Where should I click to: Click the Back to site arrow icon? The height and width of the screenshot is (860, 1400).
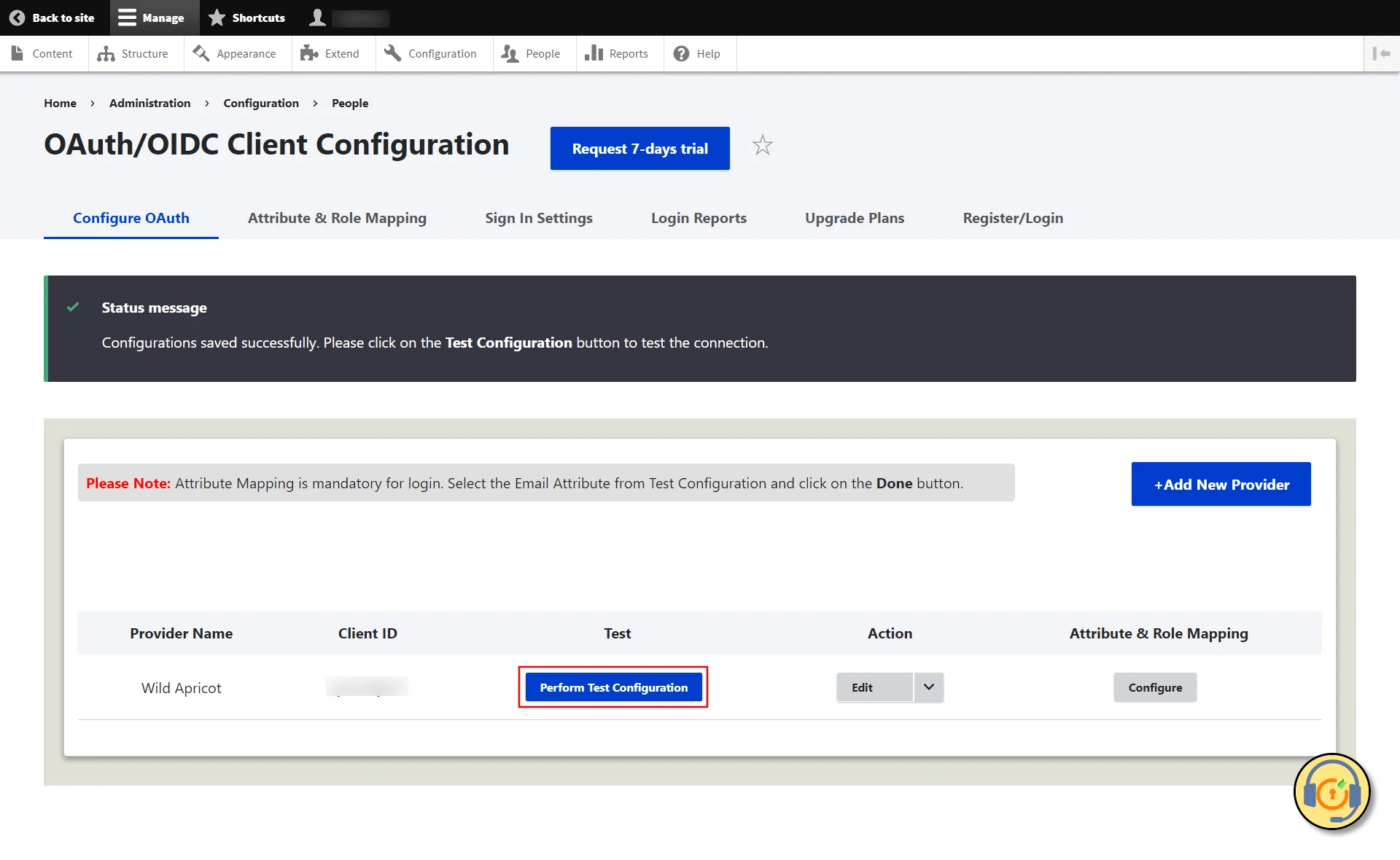click(18, 17)
